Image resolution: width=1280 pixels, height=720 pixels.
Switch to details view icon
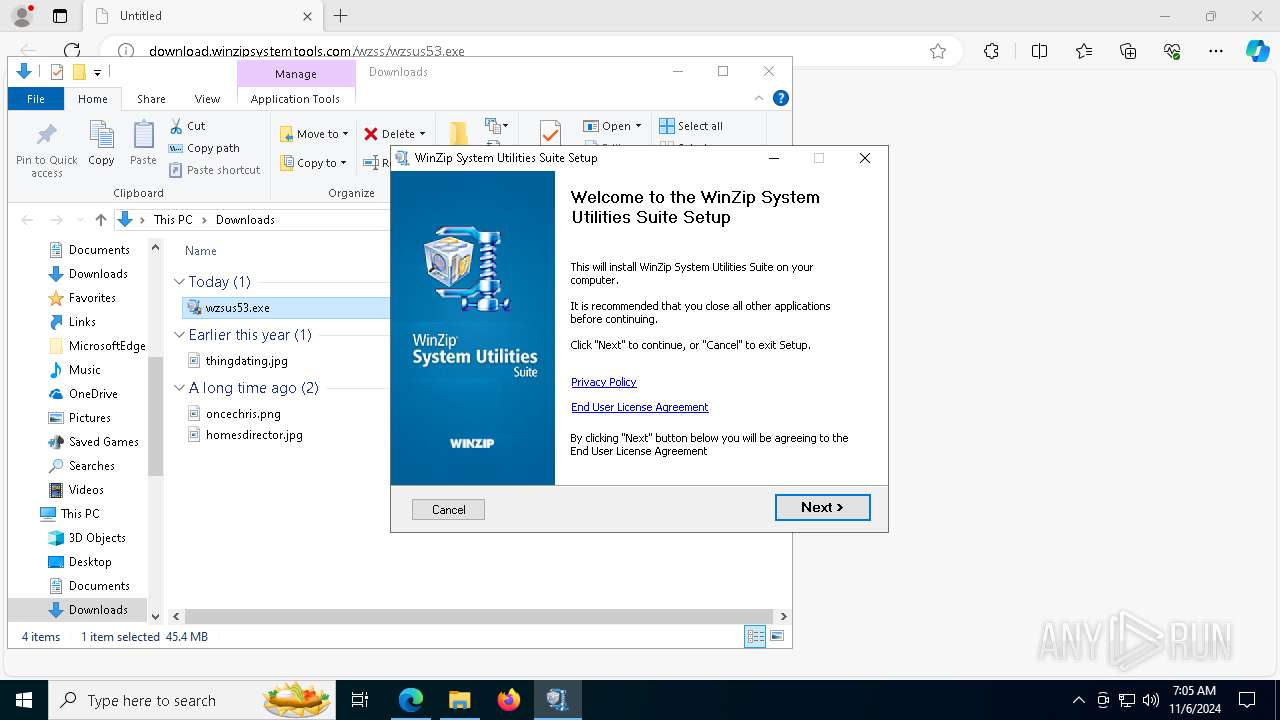click(x=755, y=637)
